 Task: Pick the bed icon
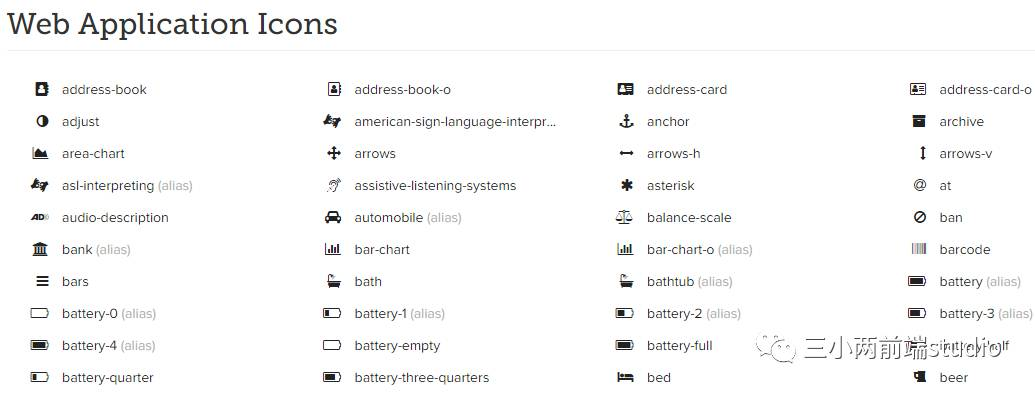click(625, 377)
